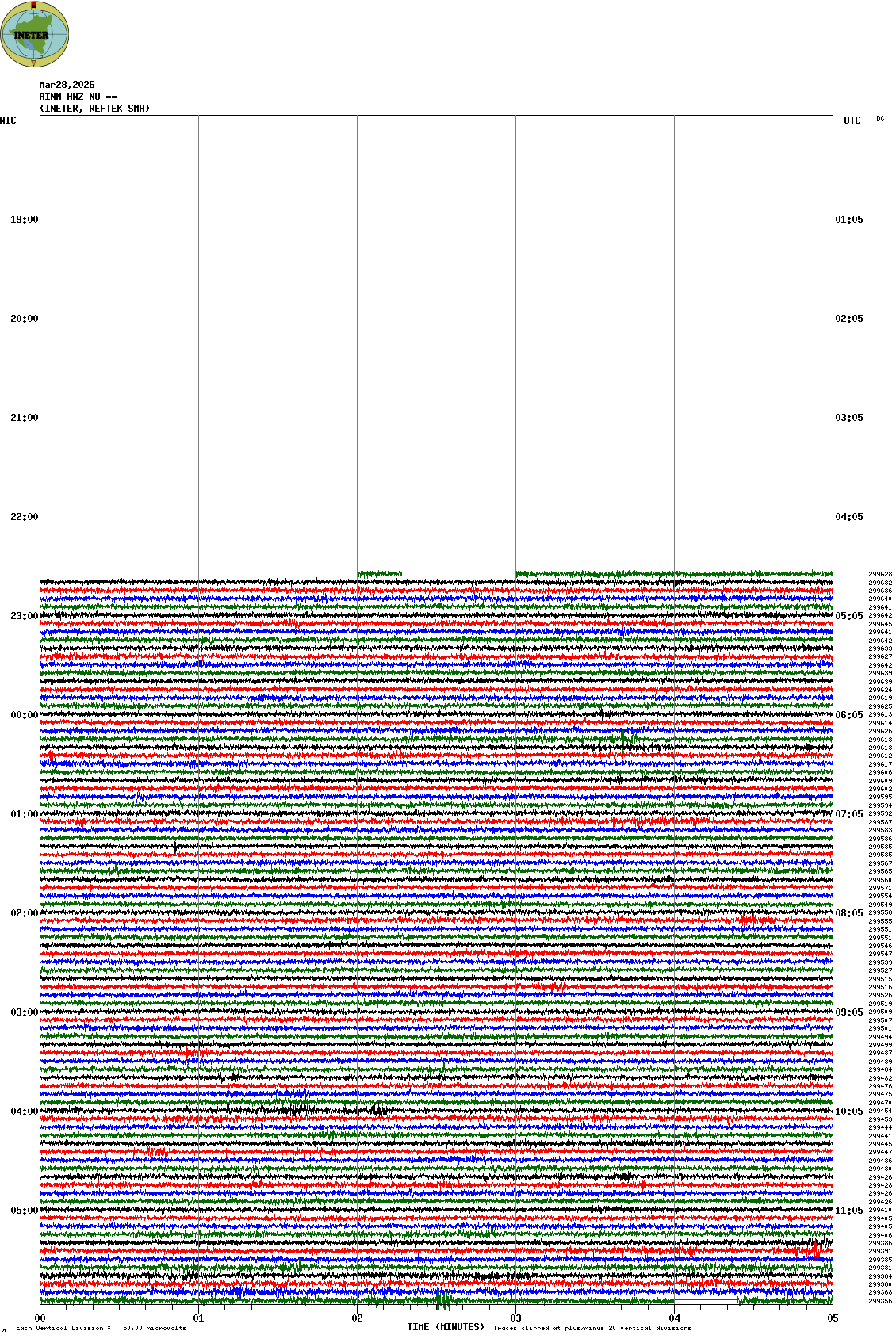Click the UTC time header
The height and width of the screenshot is (1339, 896).
(x=852, y=121)
